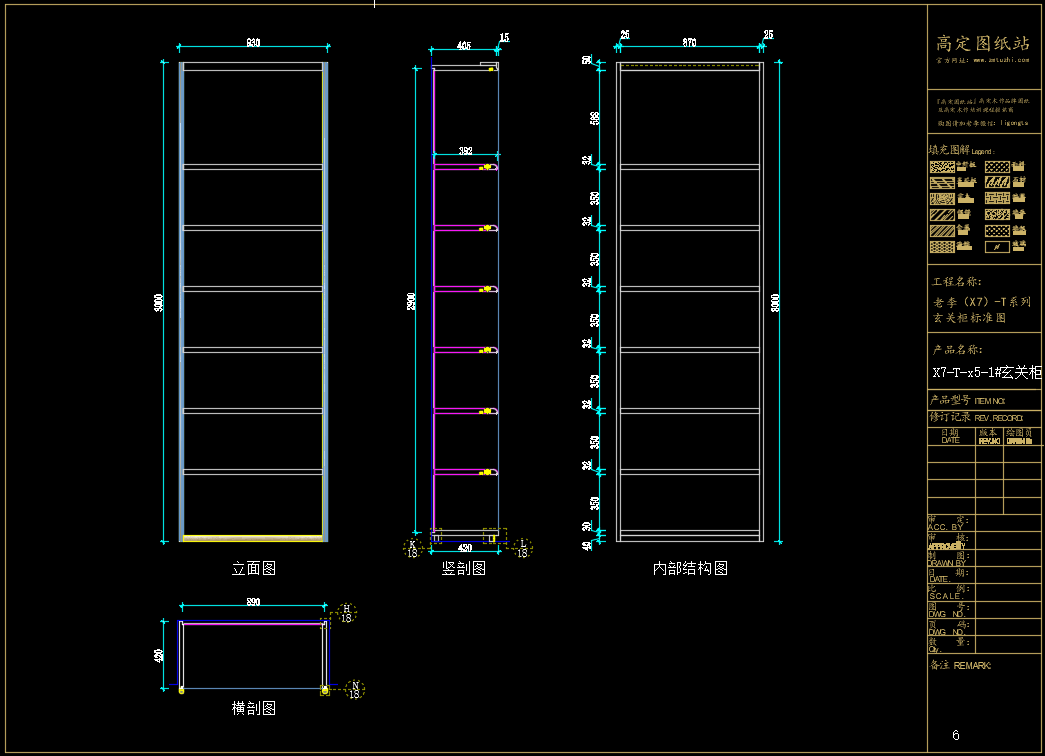The width and height of the screenshot is (1045, 756).
Task: Pick the top-right hatch pattern in legend
Action: click(996, 167)
